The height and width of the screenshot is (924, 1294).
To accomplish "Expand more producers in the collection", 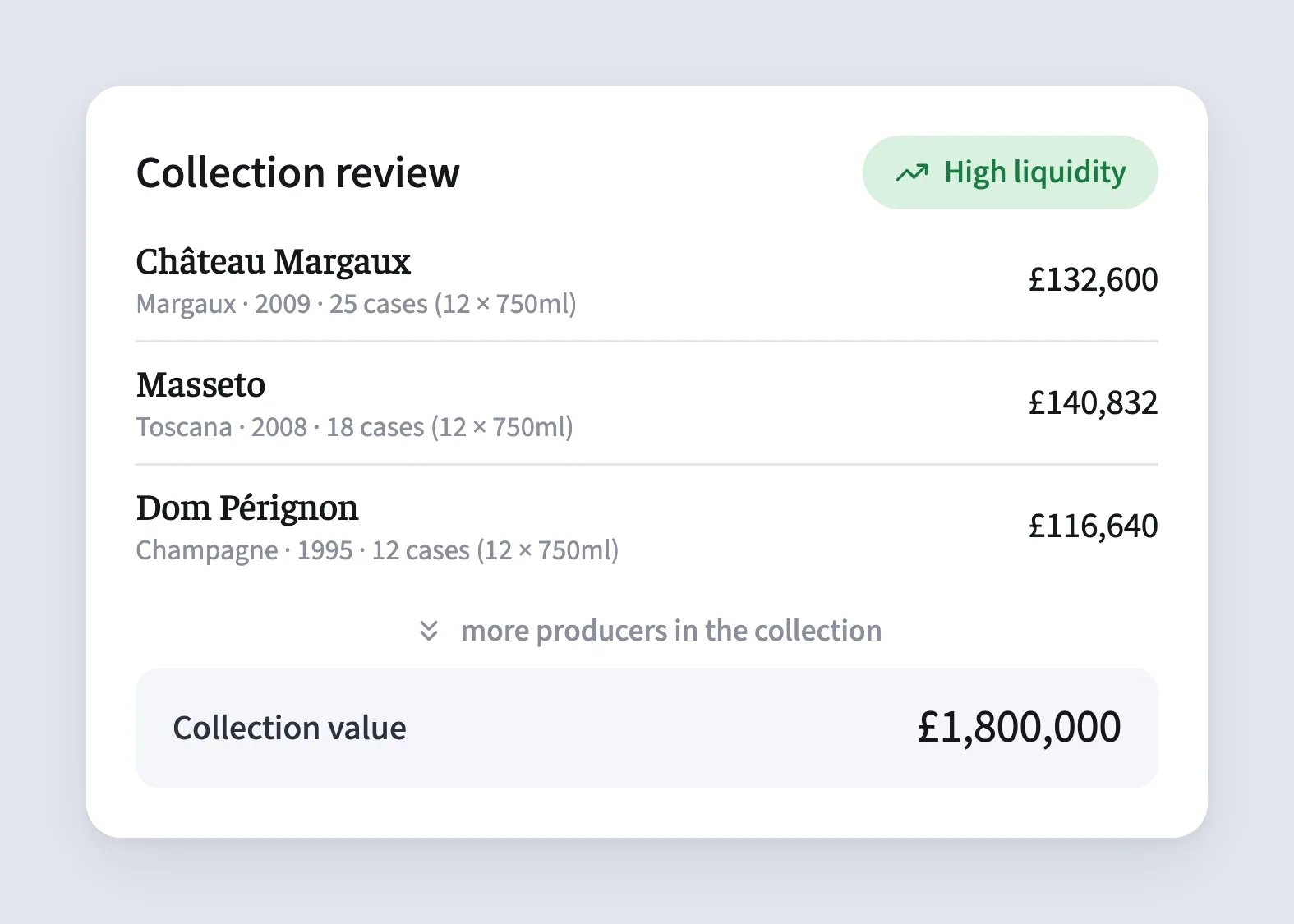I will coord(671,631).
